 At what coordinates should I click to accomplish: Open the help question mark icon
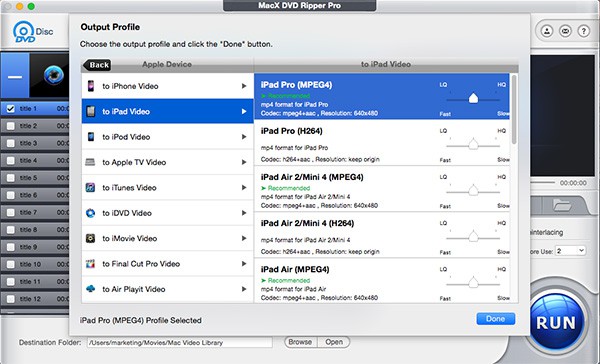[x=584, y=31]
